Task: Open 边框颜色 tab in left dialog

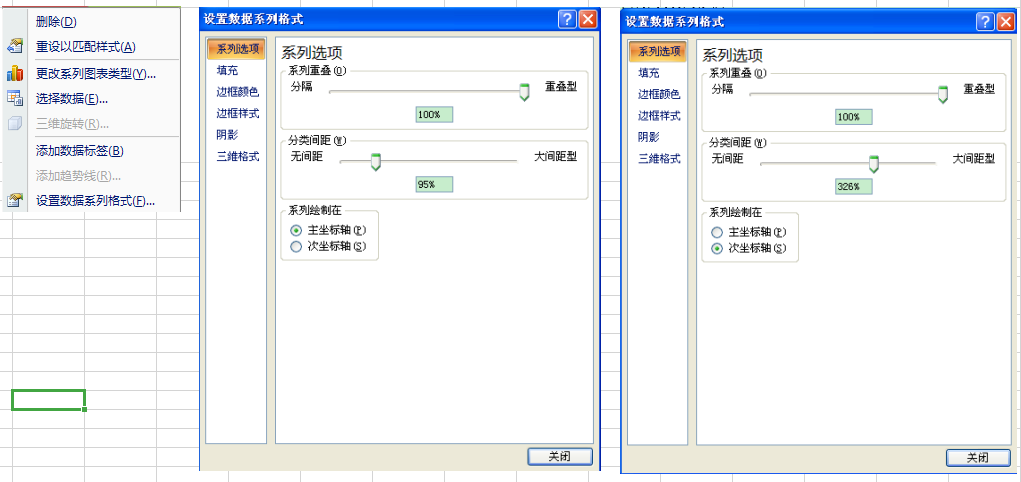Action: (x=238, y=92)
